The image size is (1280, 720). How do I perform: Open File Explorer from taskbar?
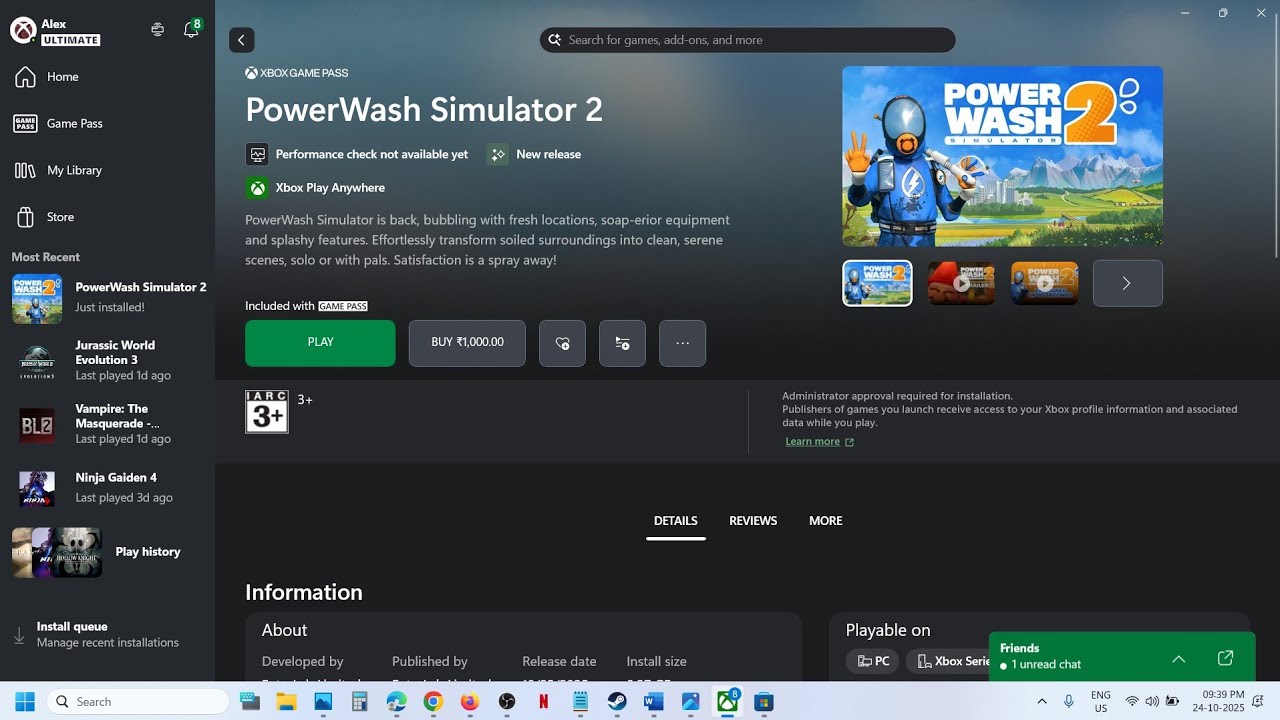[286, 702]
